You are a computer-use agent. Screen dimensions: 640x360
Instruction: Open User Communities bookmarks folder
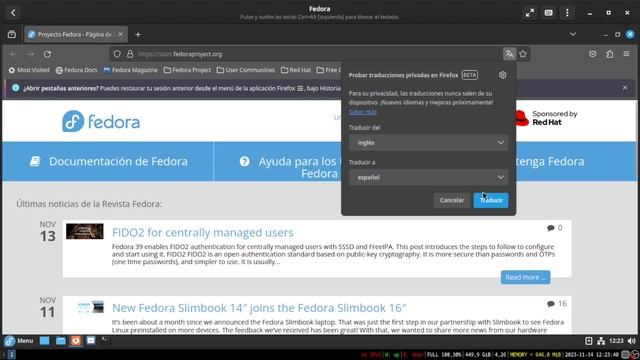pyautogui.click(x=246, y=70)
